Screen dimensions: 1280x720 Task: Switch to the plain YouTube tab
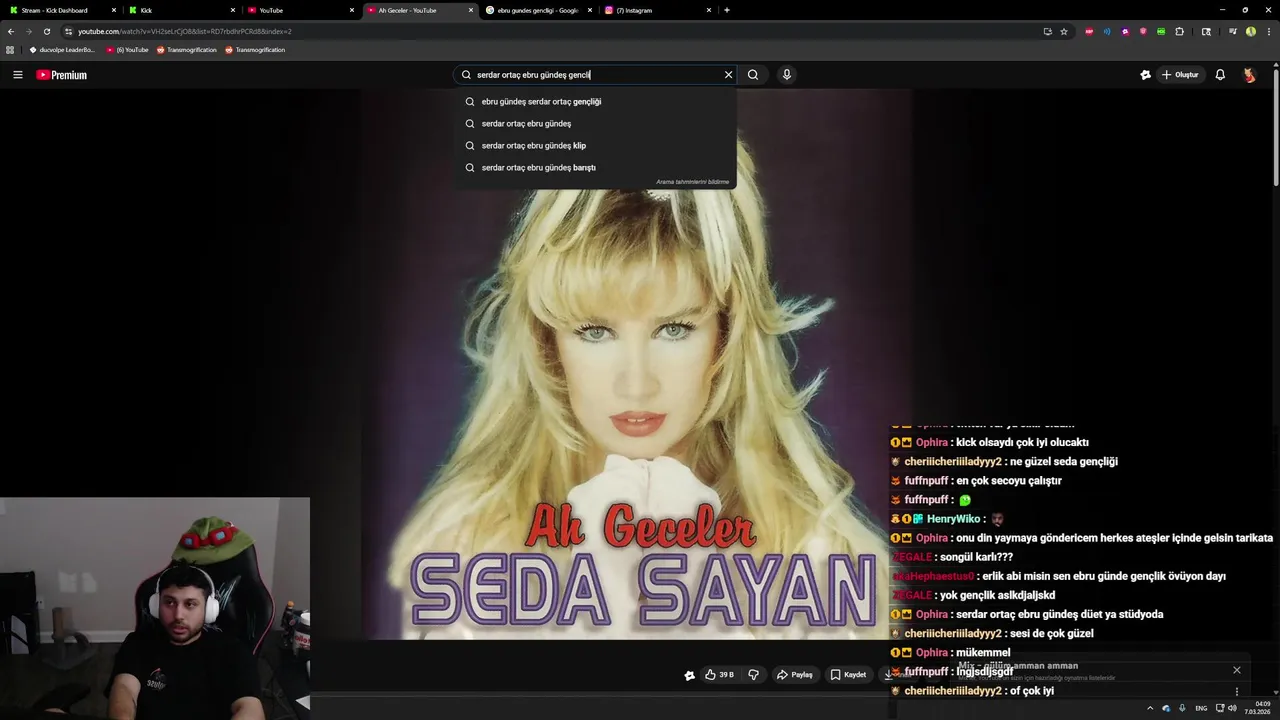click(x=300, y=10)
